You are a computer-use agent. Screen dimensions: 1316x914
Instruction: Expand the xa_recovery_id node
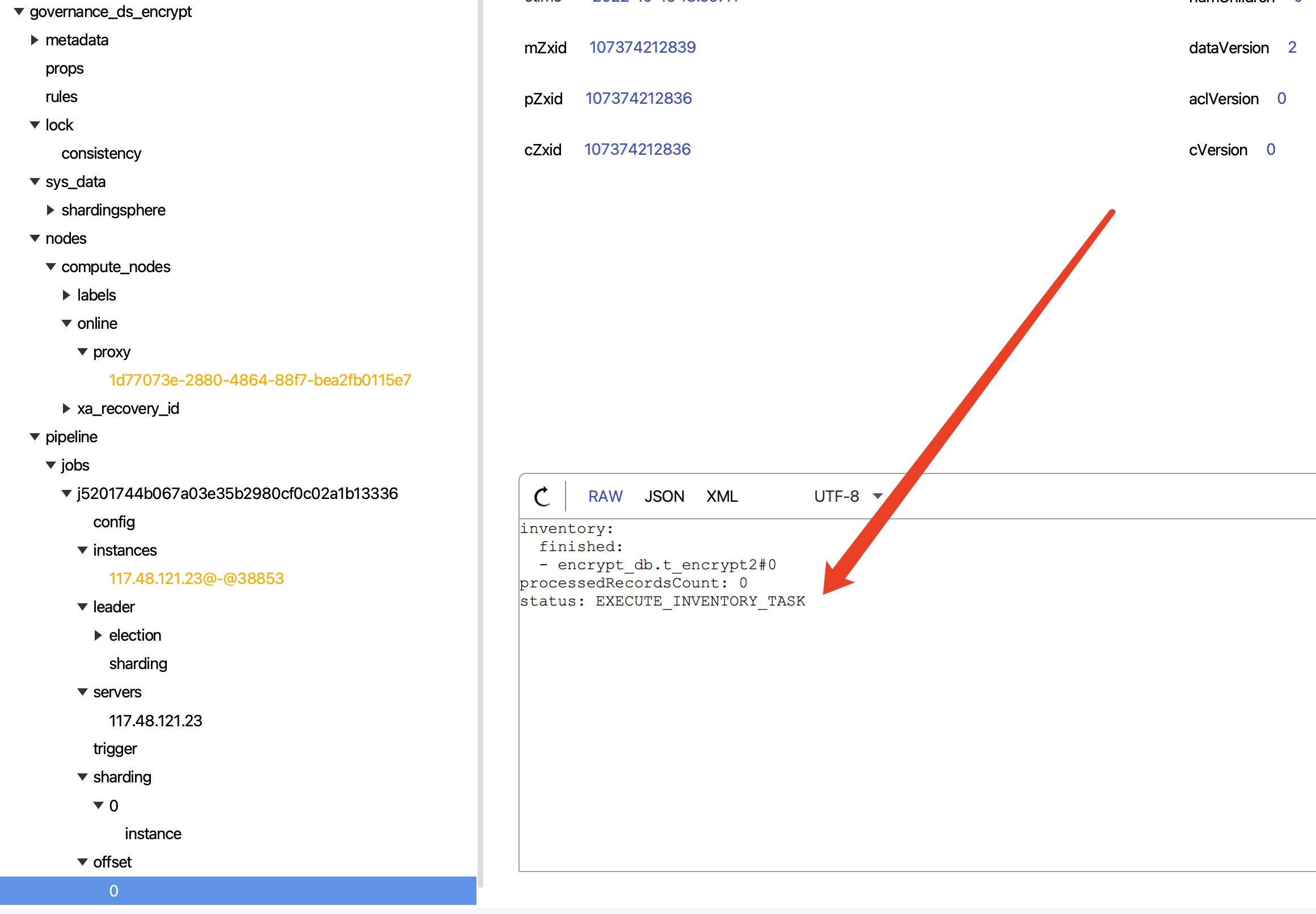point(66,408)
